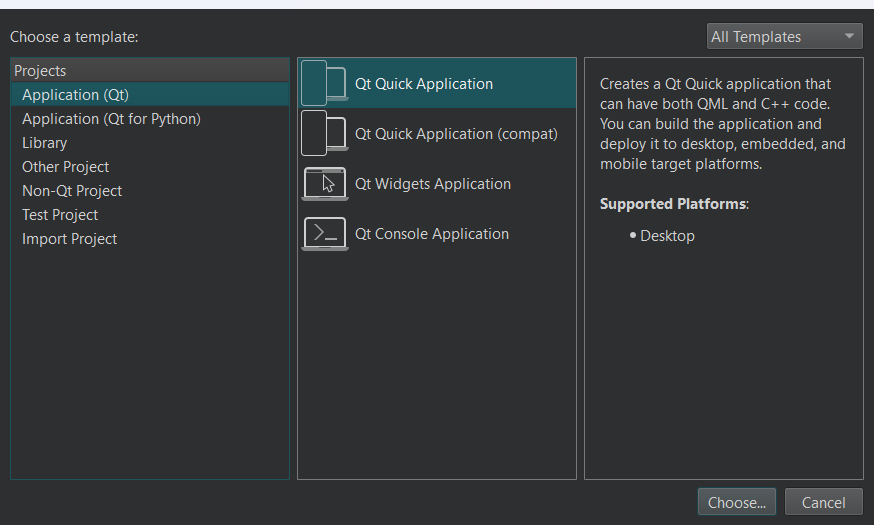Click the Desktop platform entry
This screenshot has height=525, width=874.
(x=667, y=236)
